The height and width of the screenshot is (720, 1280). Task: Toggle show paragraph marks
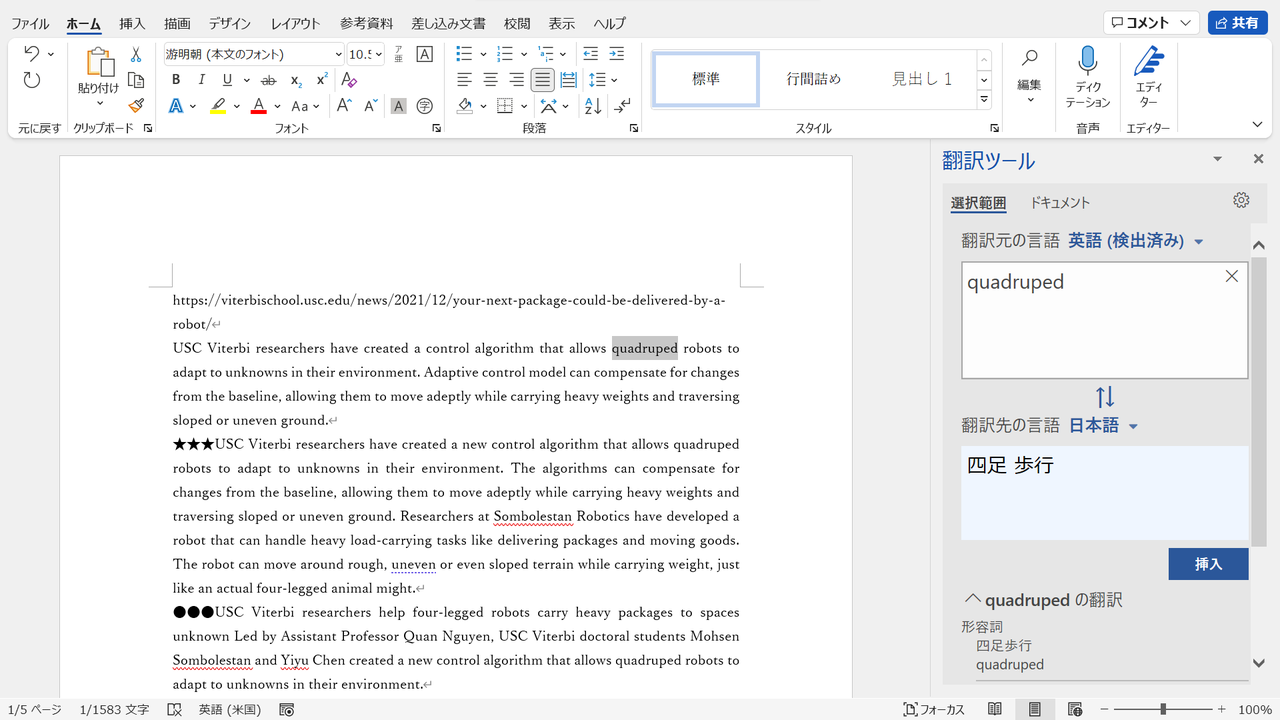coord(623,105)
